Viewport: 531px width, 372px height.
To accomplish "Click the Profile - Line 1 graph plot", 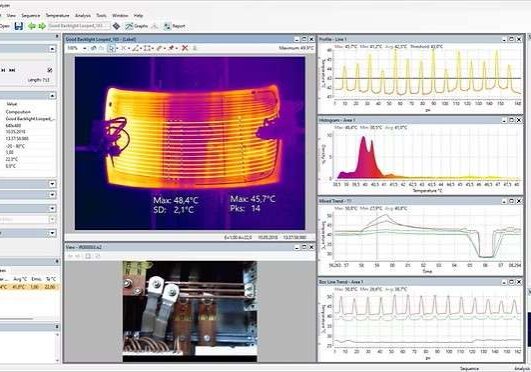I will point(428,73).
